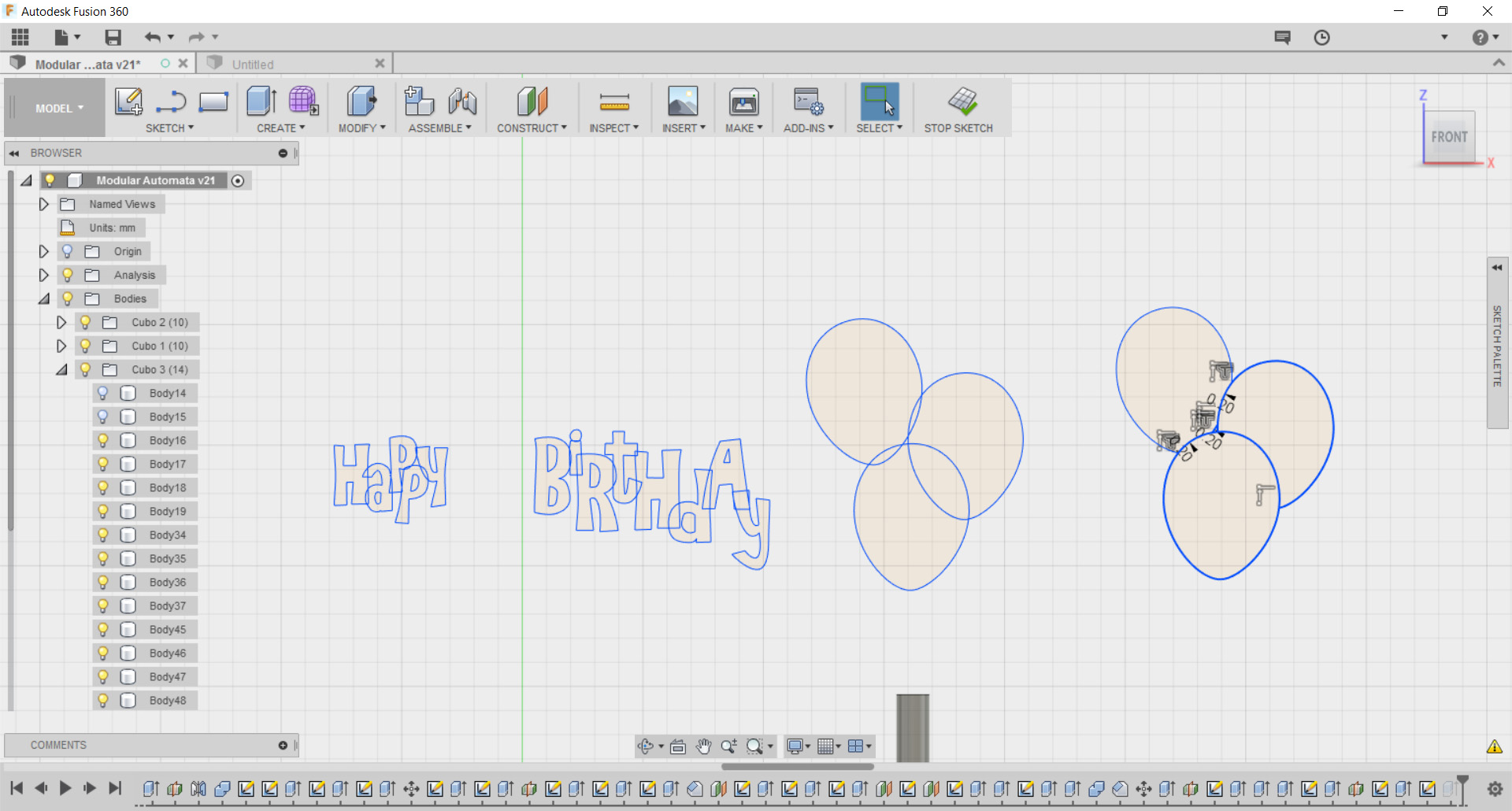The width and height of the screenshot is (1512, 811).
Task: Hide the Analysis folder
Action: (68, 275)
